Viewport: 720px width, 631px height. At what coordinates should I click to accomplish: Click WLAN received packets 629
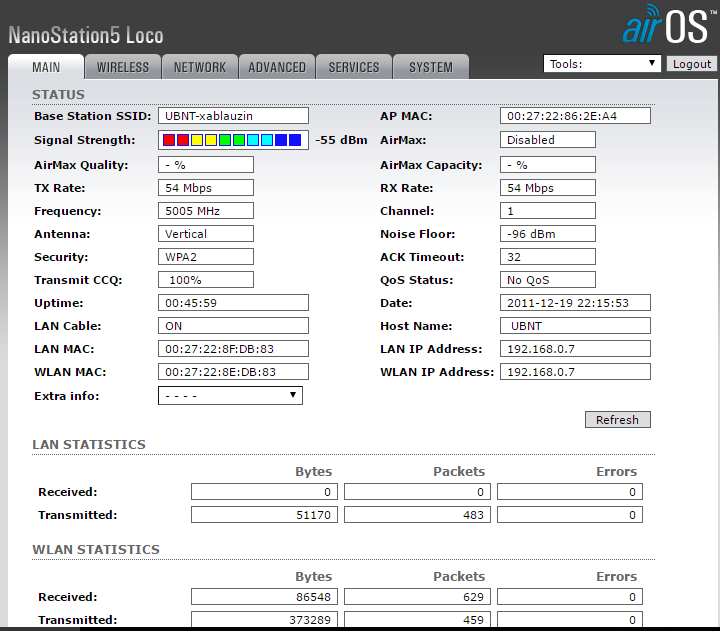(x=417, y=597)
